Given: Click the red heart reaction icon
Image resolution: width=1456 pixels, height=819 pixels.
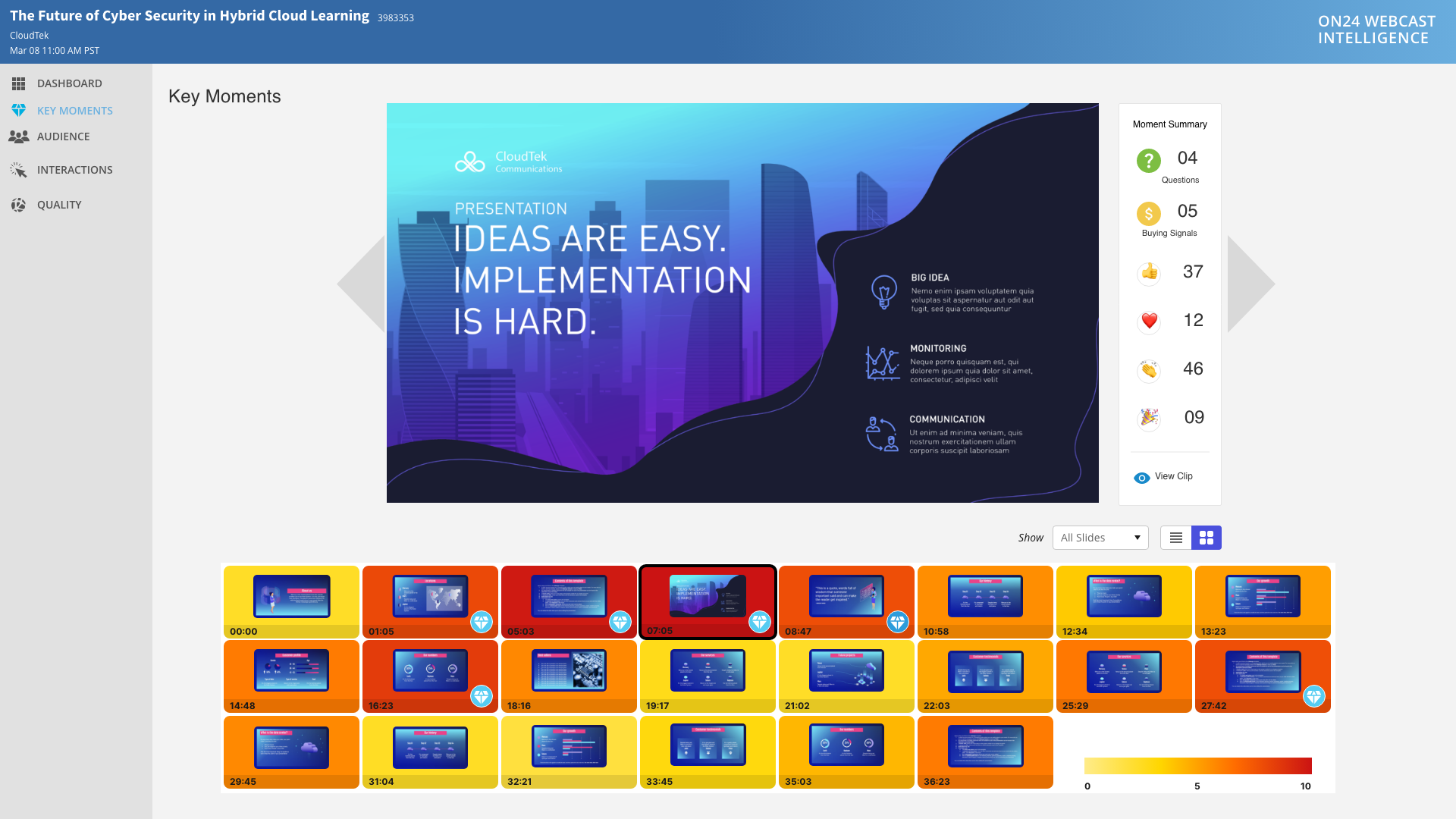Looking at the screenshot, I should 1150,321.
